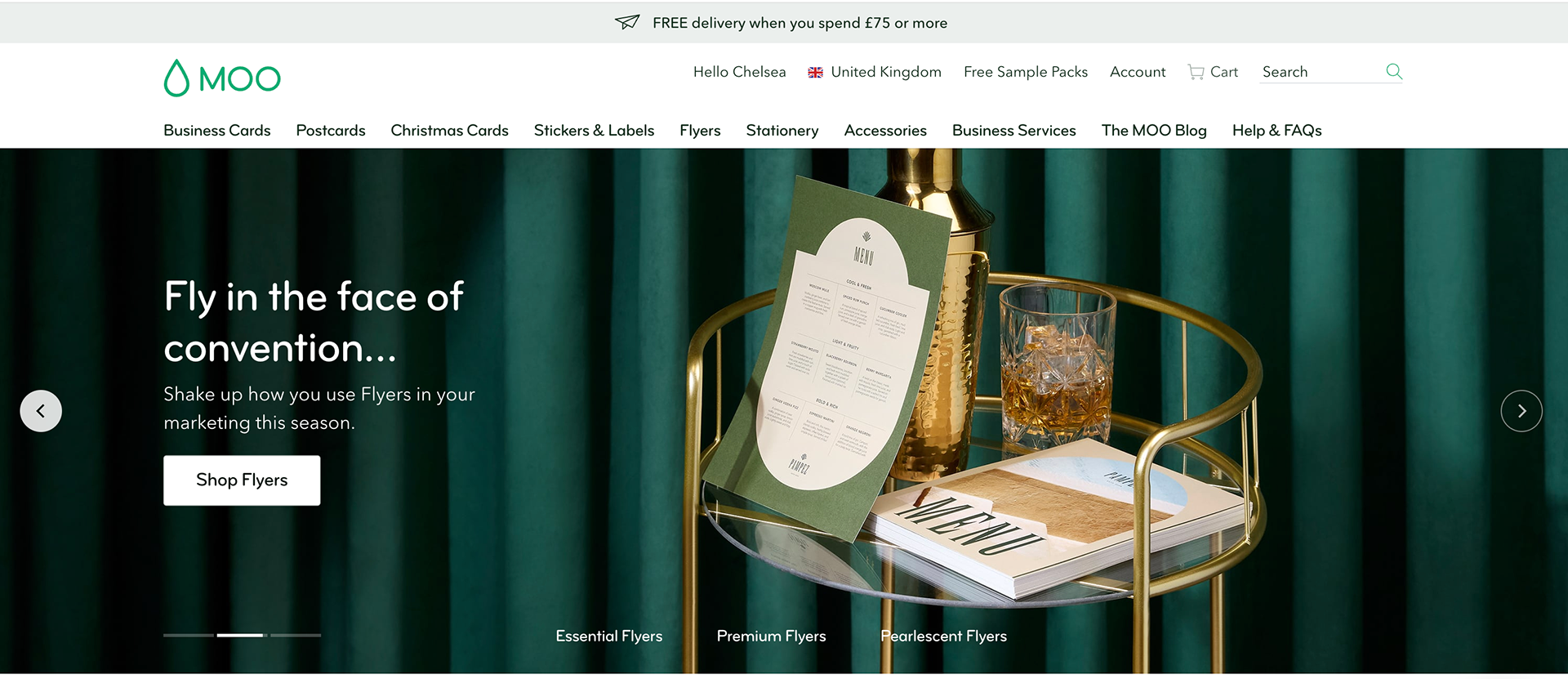Open Premium Flyers link
Screen dimensions: 1568x679
pos(772,636)
